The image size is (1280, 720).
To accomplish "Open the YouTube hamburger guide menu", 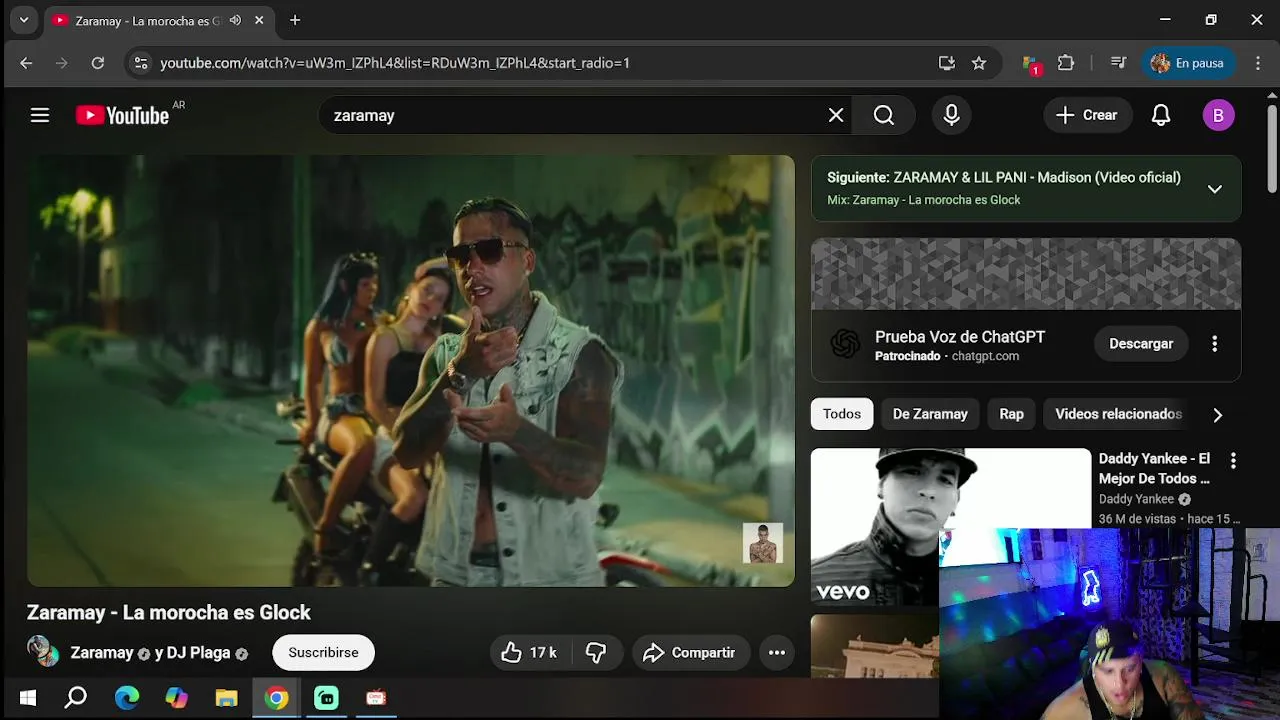I will (40, 115).
